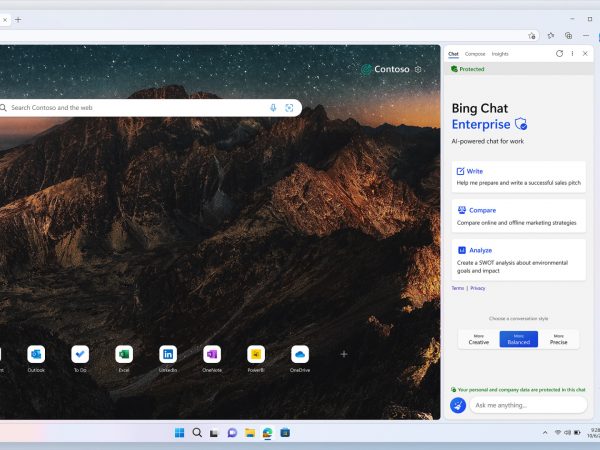The height and width of the screenshot is (450, 600).
Task: Click the new topic broom button
Action: tap(458, 405)
